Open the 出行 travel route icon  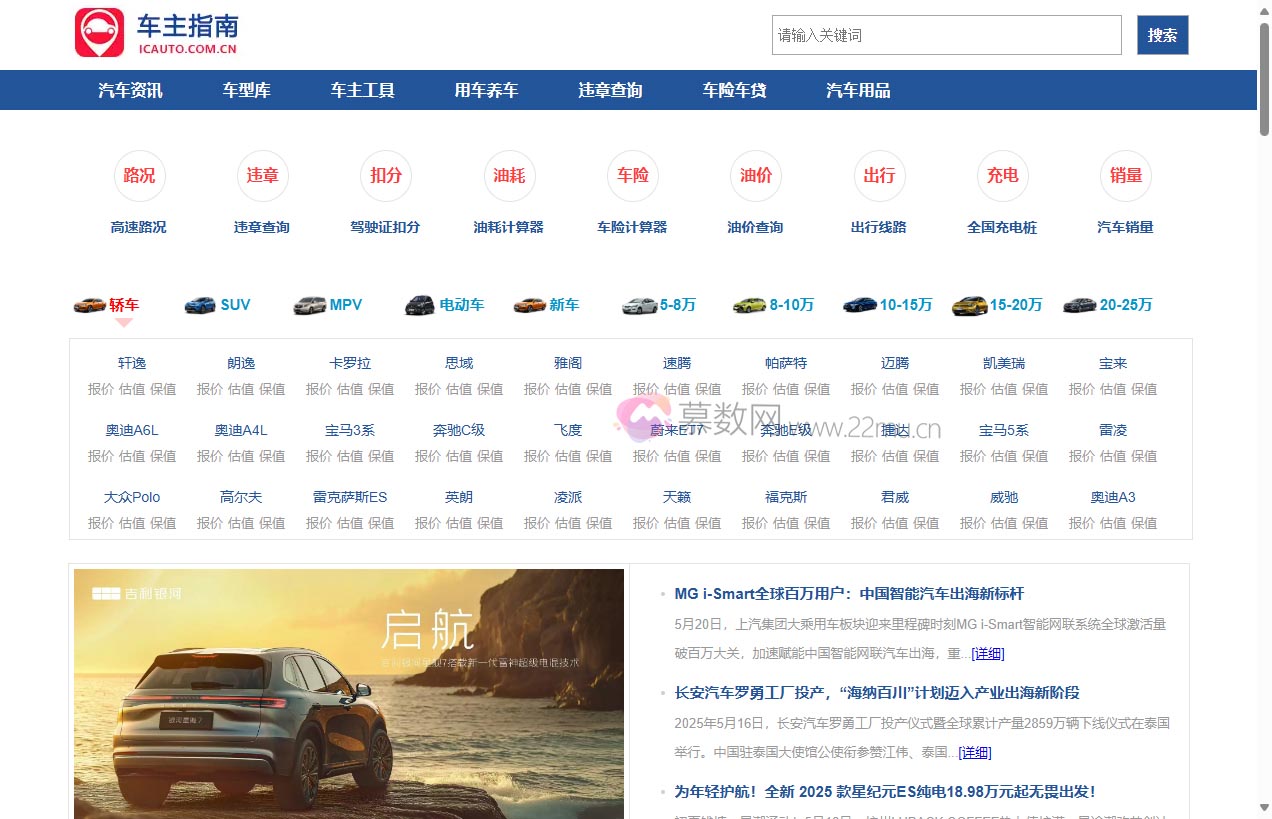(x=879, y=176)
